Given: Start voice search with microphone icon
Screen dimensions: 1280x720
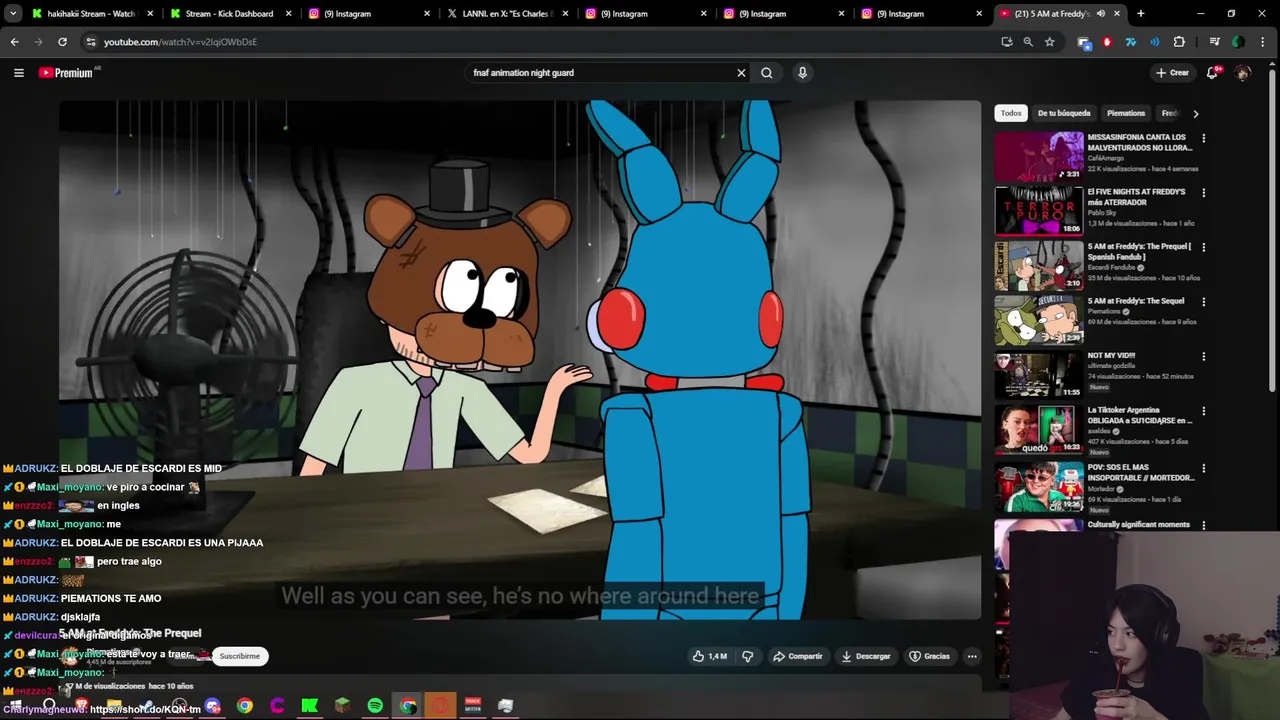Looking at the screenshot, I should point(802,73).
